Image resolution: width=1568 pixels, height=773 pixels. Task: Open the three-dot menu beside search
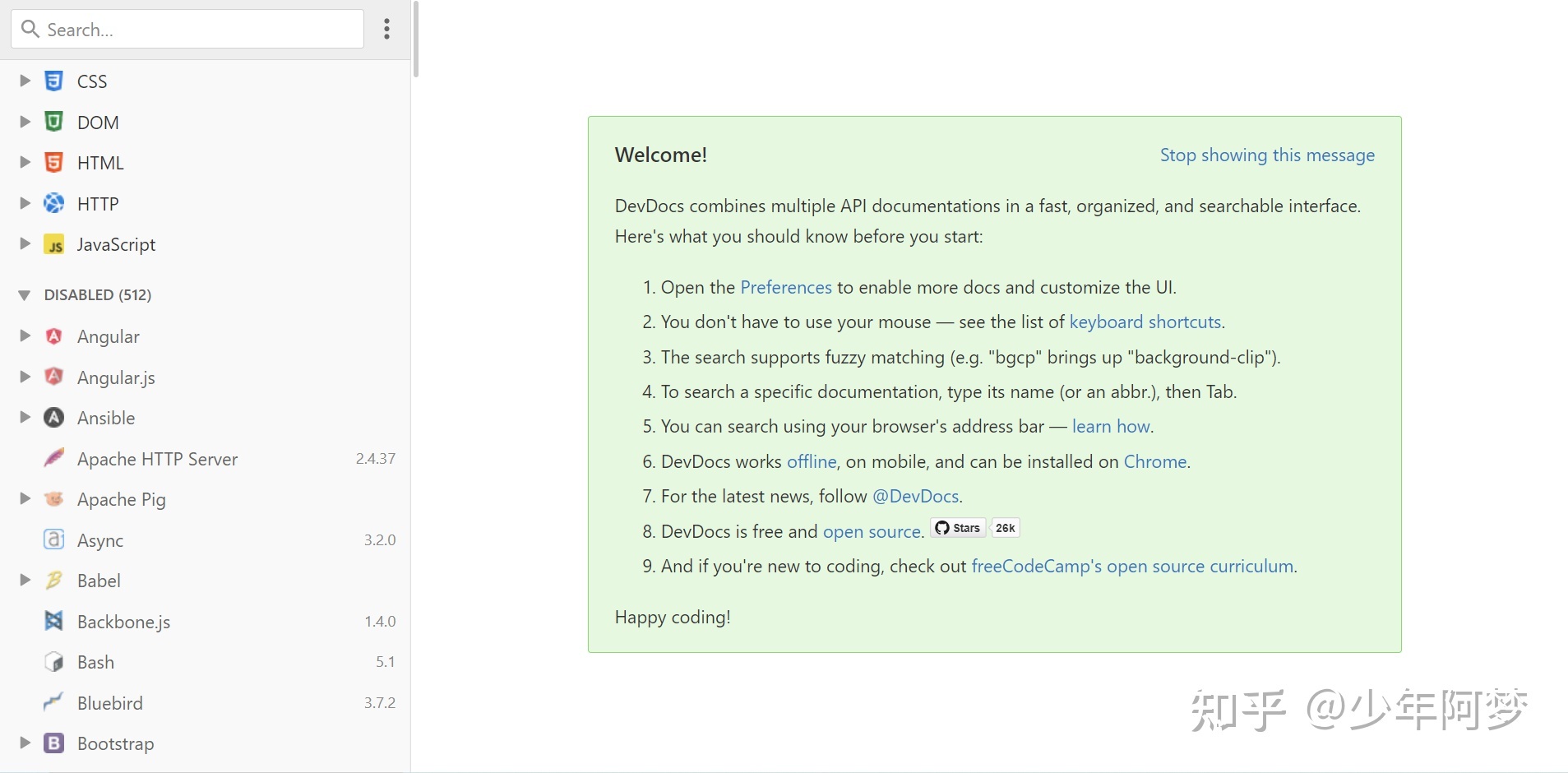(x=386, y=30)
